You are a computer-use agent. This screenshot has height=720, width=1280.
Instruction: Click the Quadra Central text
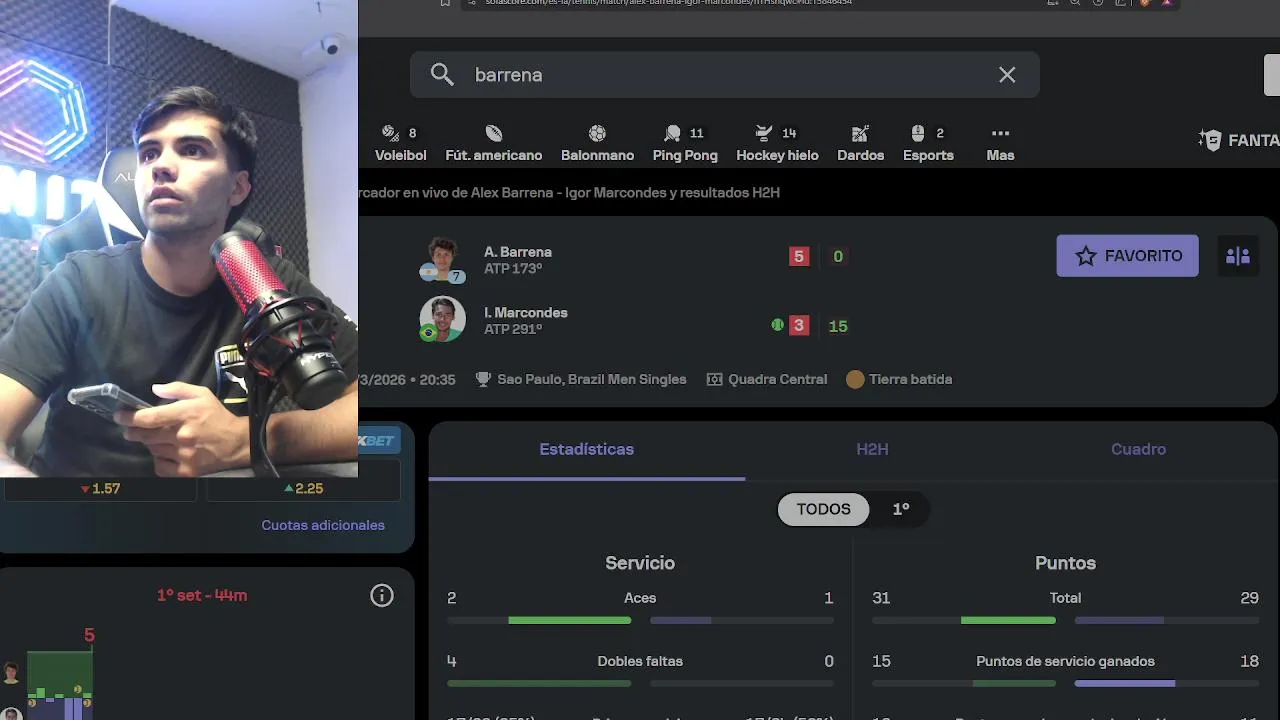(x=778, y=379)
